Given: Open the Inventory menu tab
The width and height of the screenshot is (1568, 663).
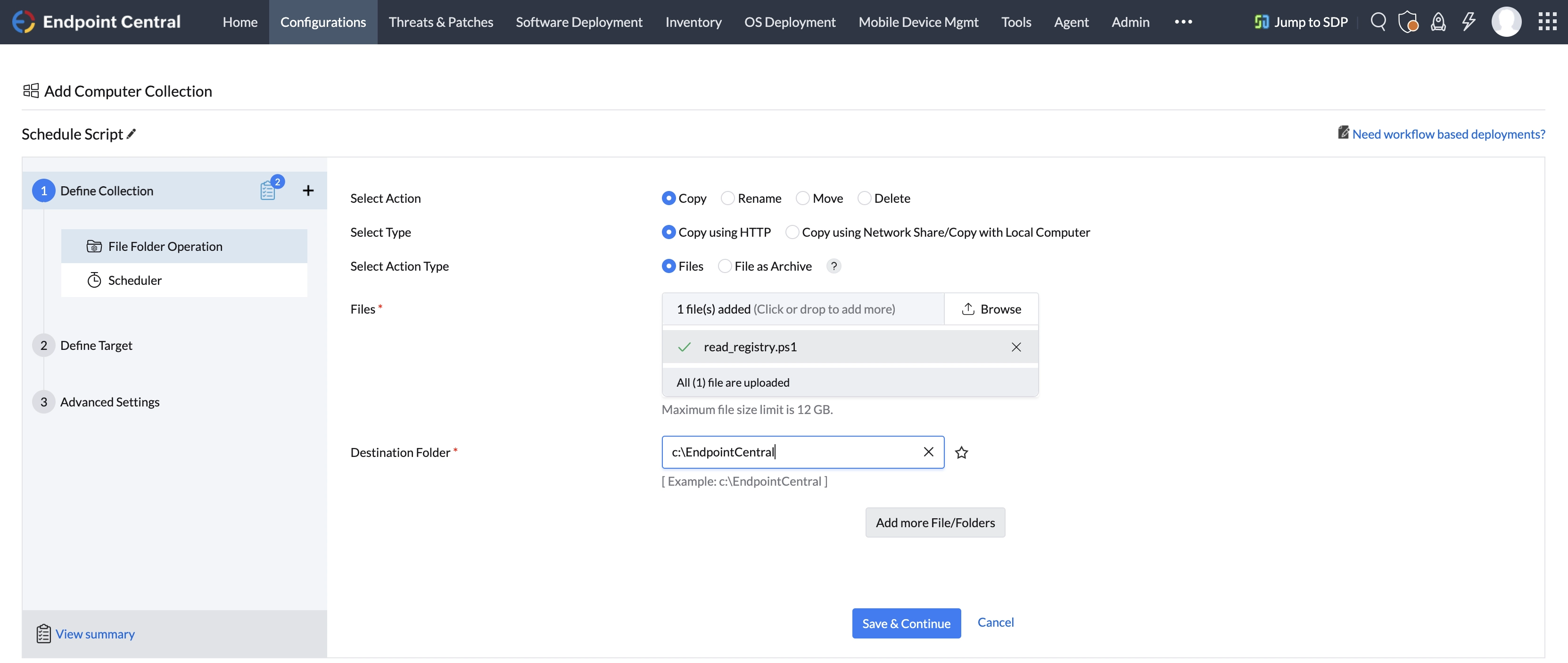Looking at the screenshot, I should point(693,22).
